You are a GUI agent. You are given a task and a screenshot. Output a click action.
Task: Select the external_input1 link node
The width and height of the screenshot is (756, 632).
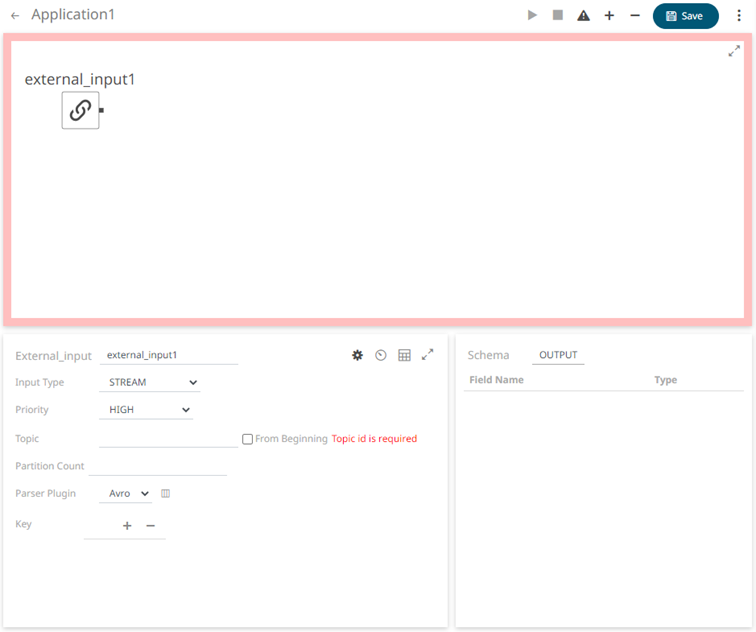[80, 110]
